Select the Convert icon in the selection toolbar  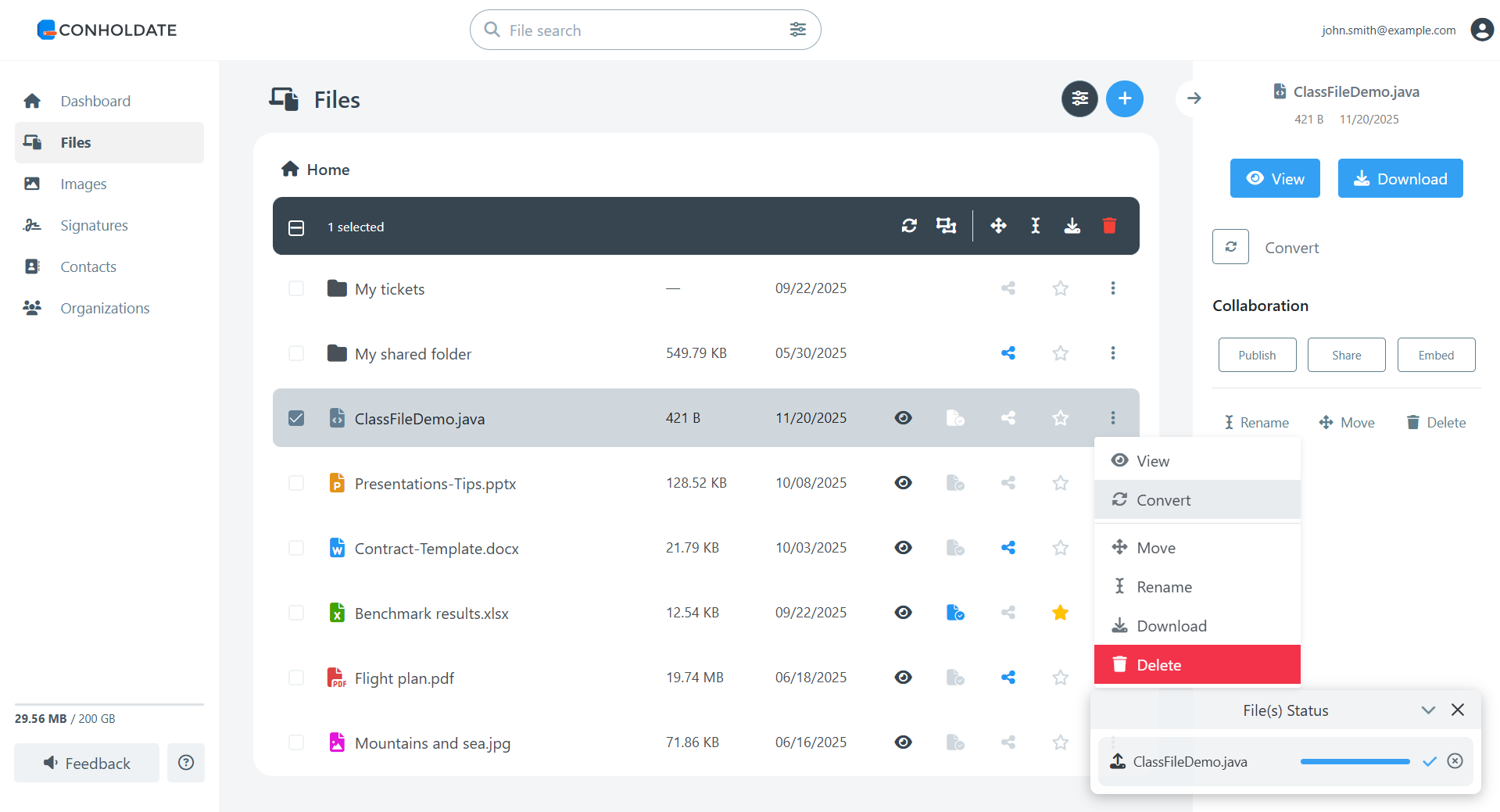(909, 225)
